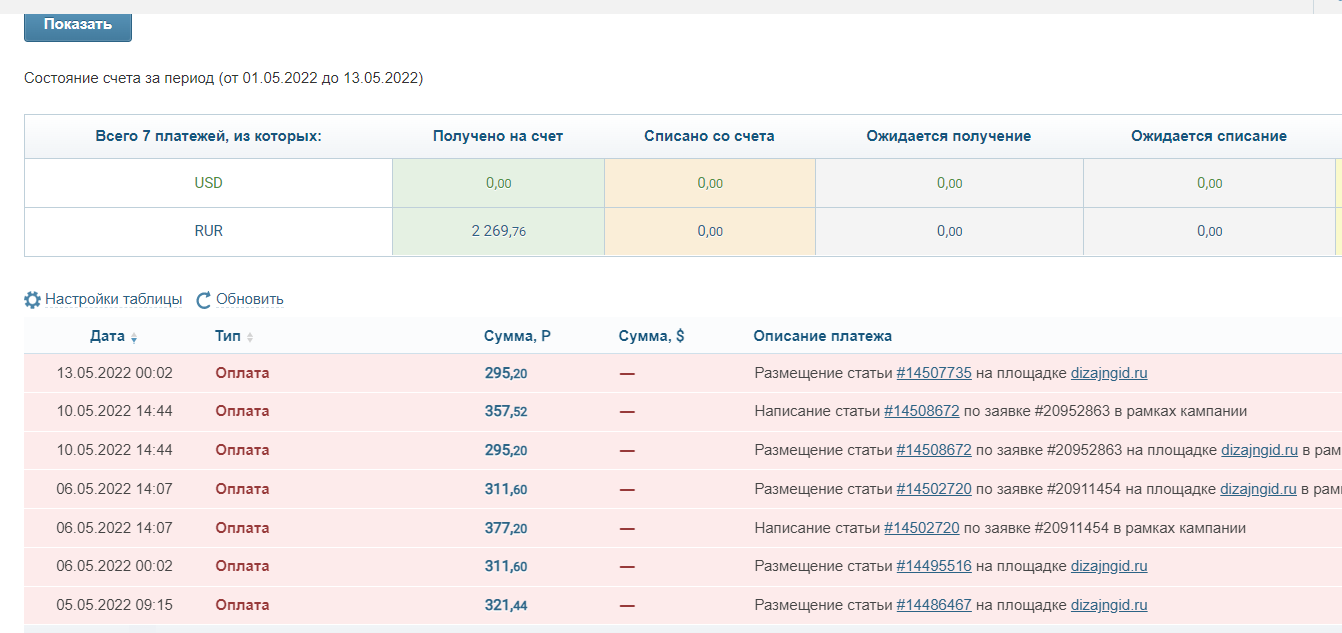Visit dizajngid.ru link in 05.05.2022 row
1342x633 pixels.
[1108, 605]
